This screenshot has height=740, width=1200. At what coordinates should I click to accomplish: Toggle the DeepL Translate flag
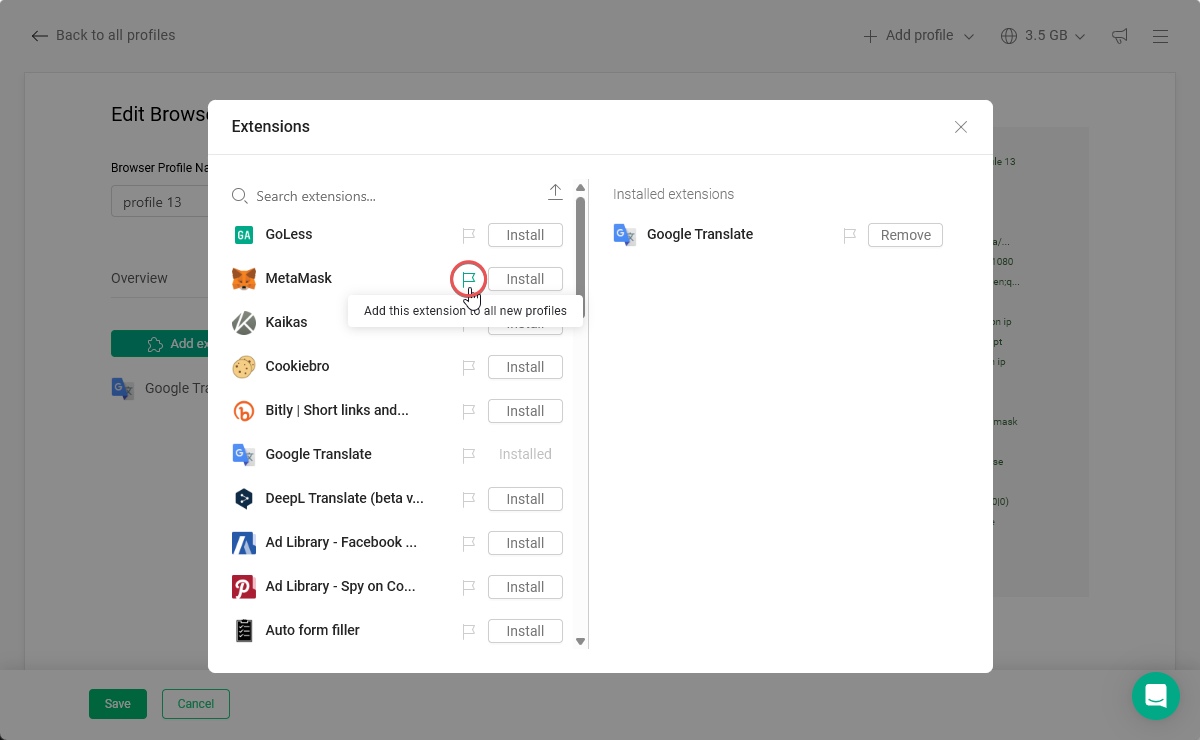468,499
